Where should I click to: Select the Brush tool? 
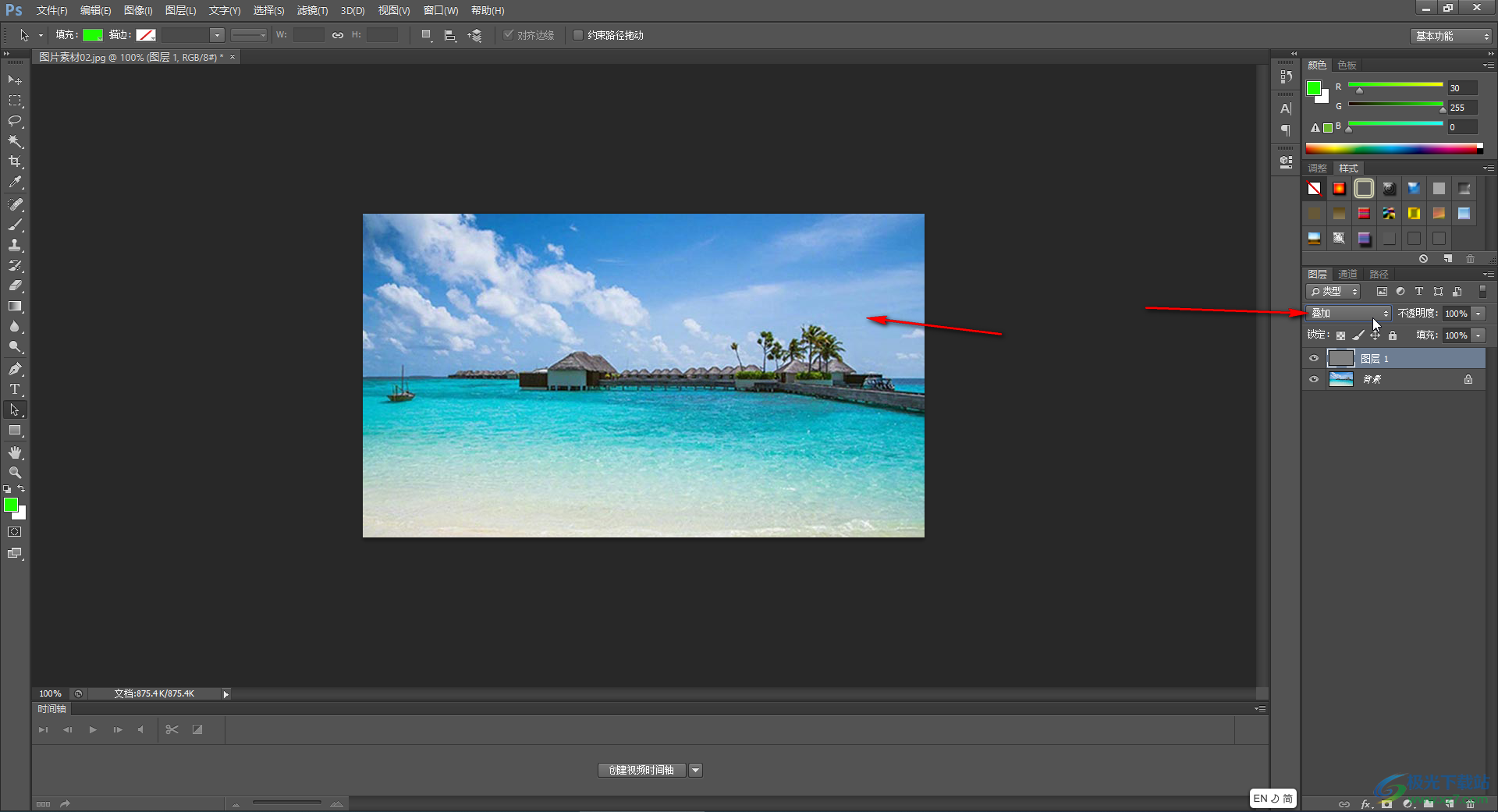pyautogui.click(x=15, y=225)
